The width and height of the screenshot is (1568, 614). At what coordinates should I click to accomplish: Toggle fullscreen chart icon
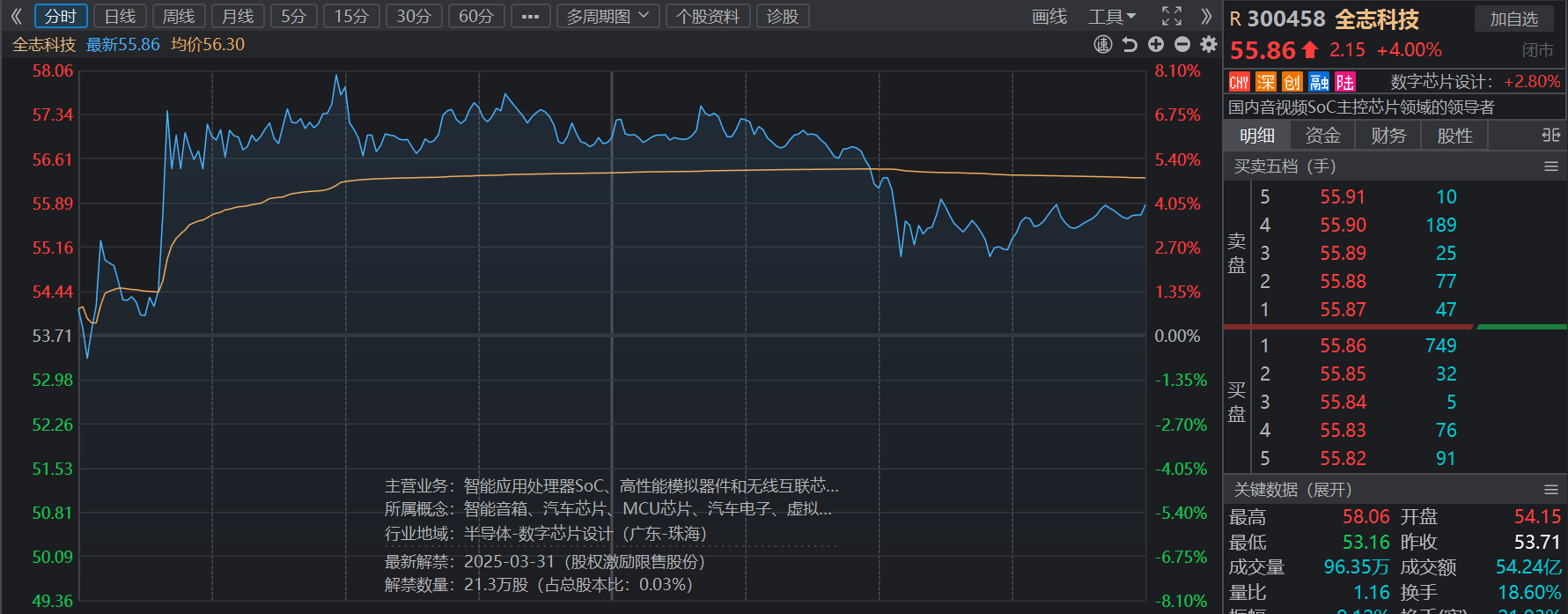pos(1172,16)
